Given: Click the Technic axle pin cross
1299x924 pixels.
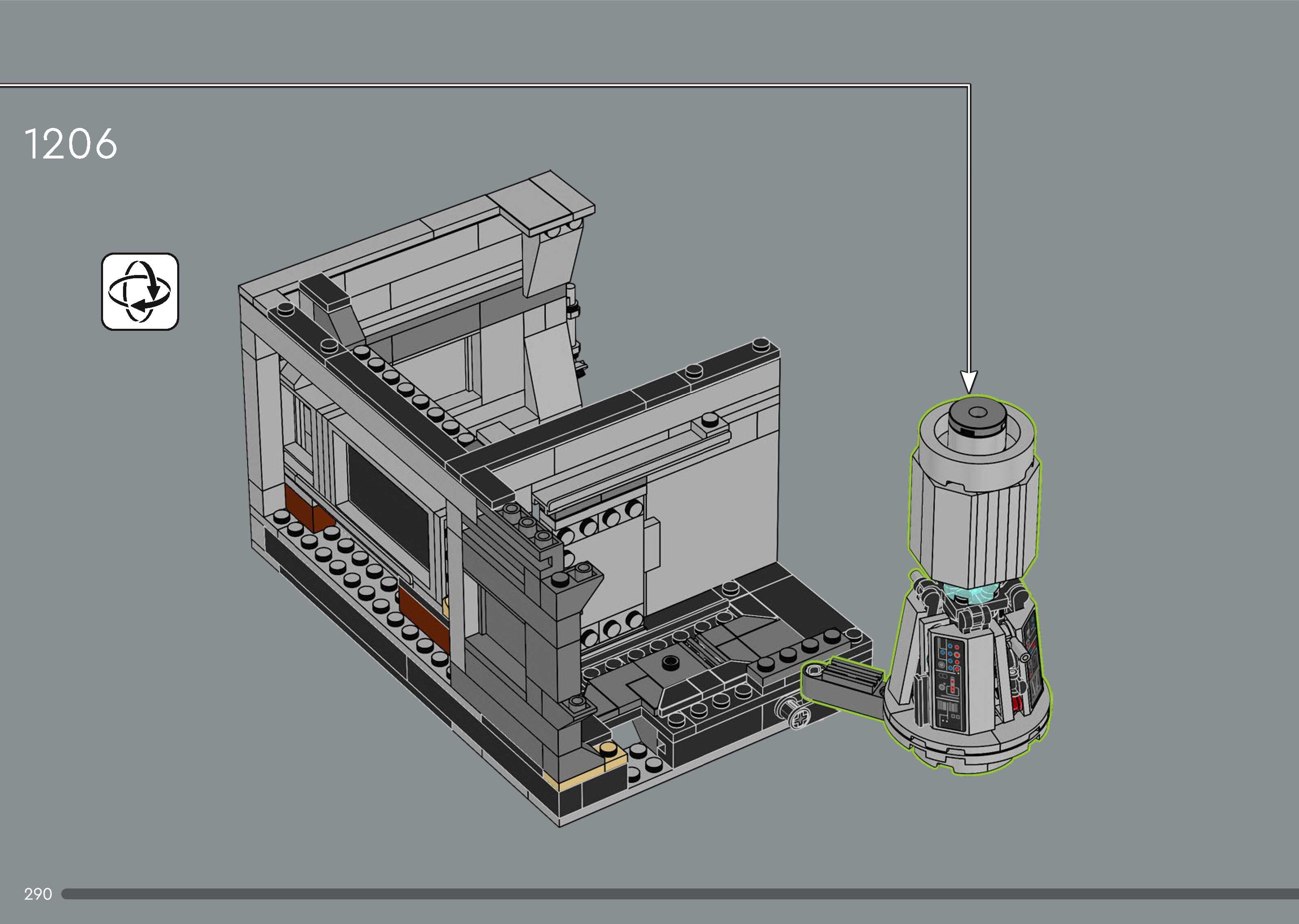Looking at the screenshot, I should tap(801, 719).
